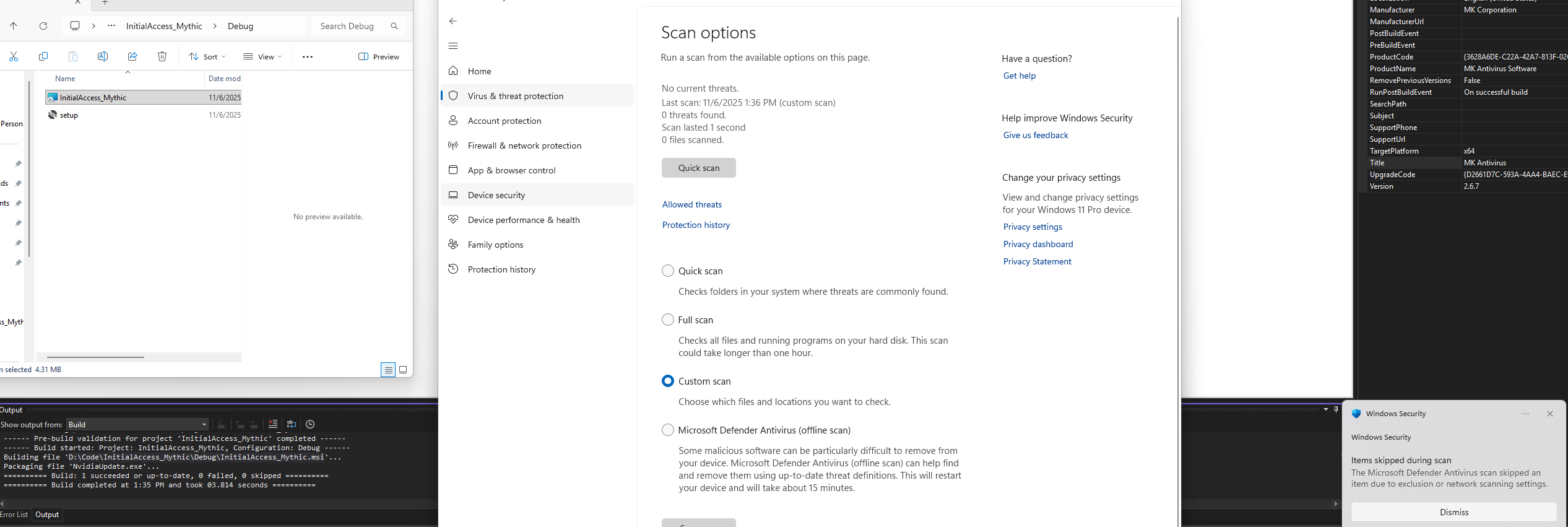Click the Rename icon in File Explorer toolbar
1568x527 pixels.
click(103, 57)
